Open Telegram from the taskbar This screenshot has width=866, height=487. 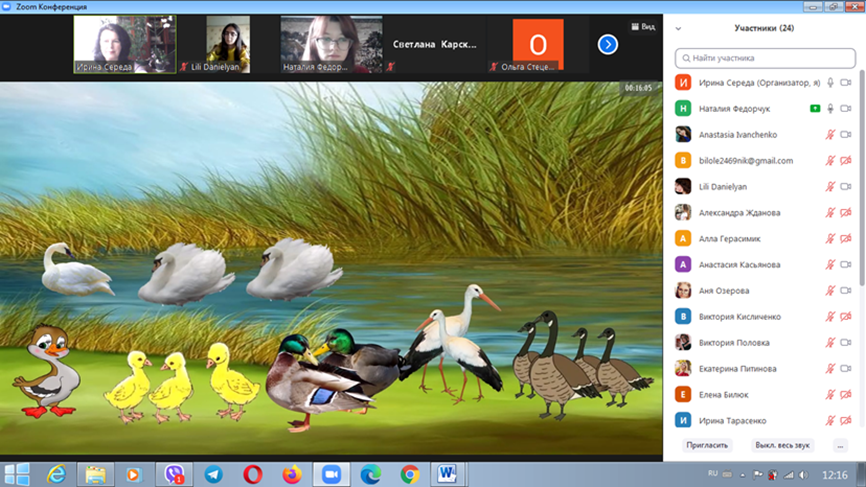pos(213,474)
